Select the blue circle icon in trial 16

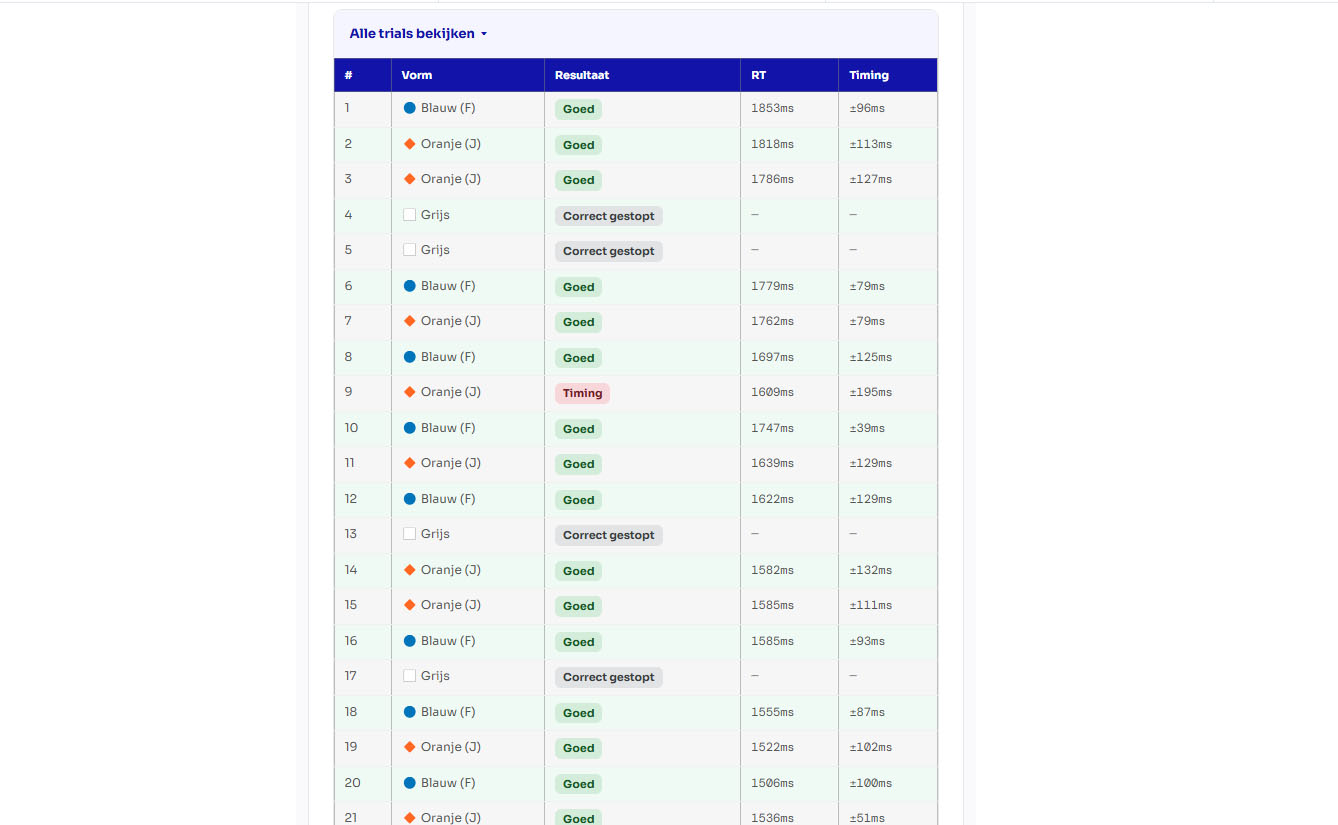pos(409,640)
